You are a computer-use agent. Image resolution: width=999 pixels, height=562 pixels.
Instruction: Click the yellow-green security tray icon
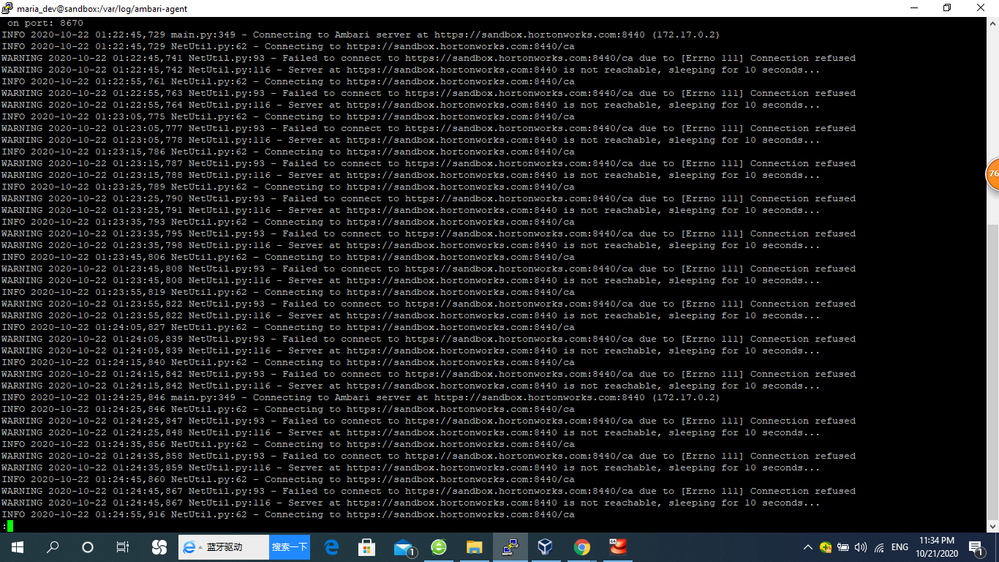(x=826, y=547)
